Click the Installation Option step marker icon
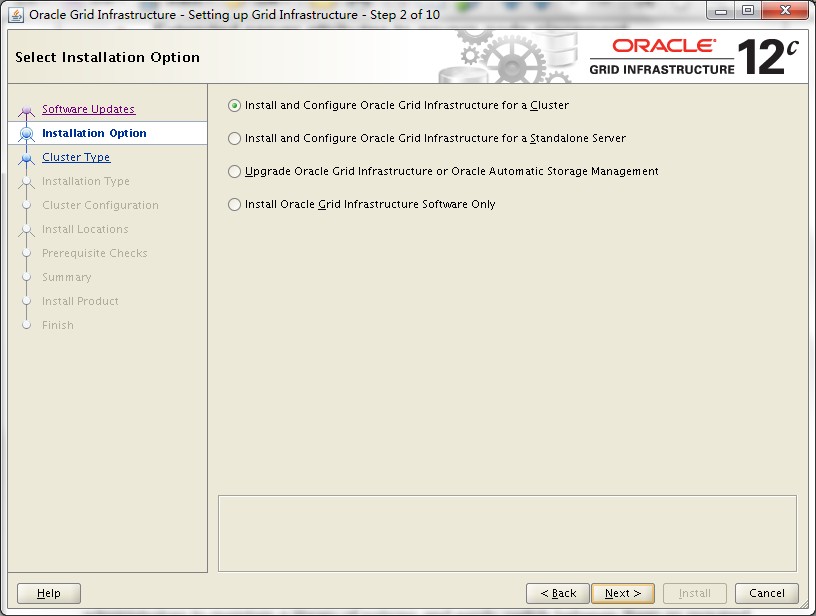This screenshot has width=816, height=616. 27,134
